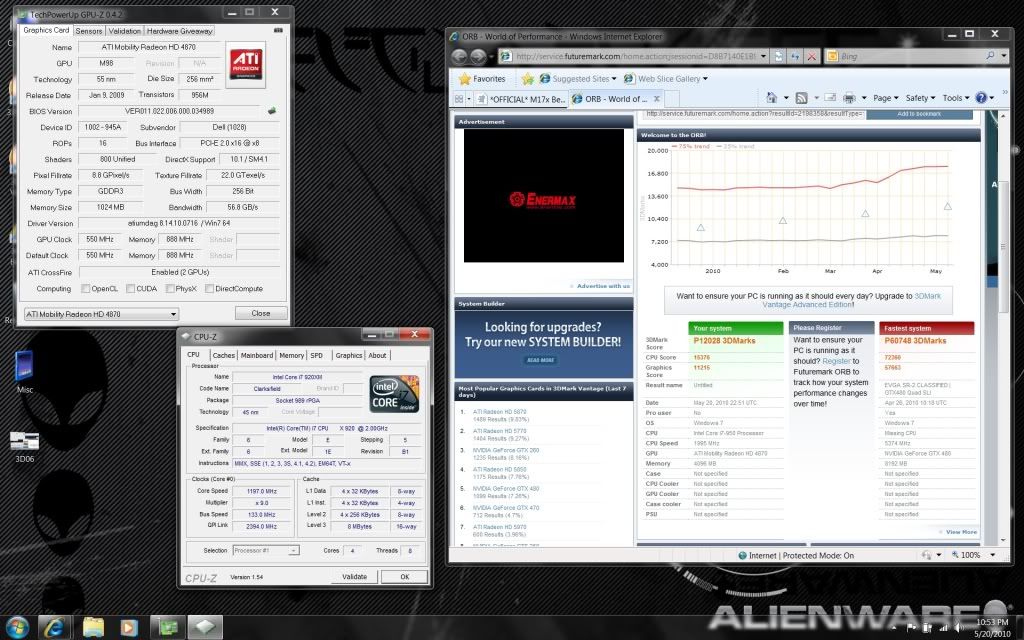Open Windows Explorer folder from the taskbar
1024x640 pixels.
coord(93,628)
